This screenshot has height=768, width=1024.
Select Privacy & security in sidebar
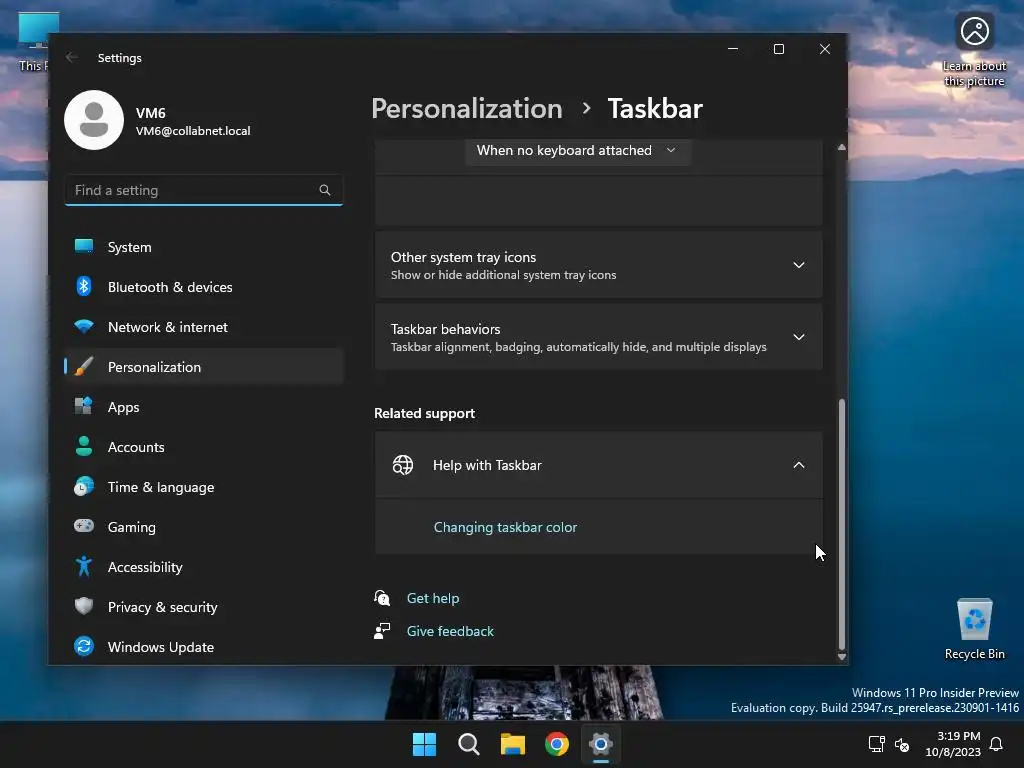pos(204,607)
